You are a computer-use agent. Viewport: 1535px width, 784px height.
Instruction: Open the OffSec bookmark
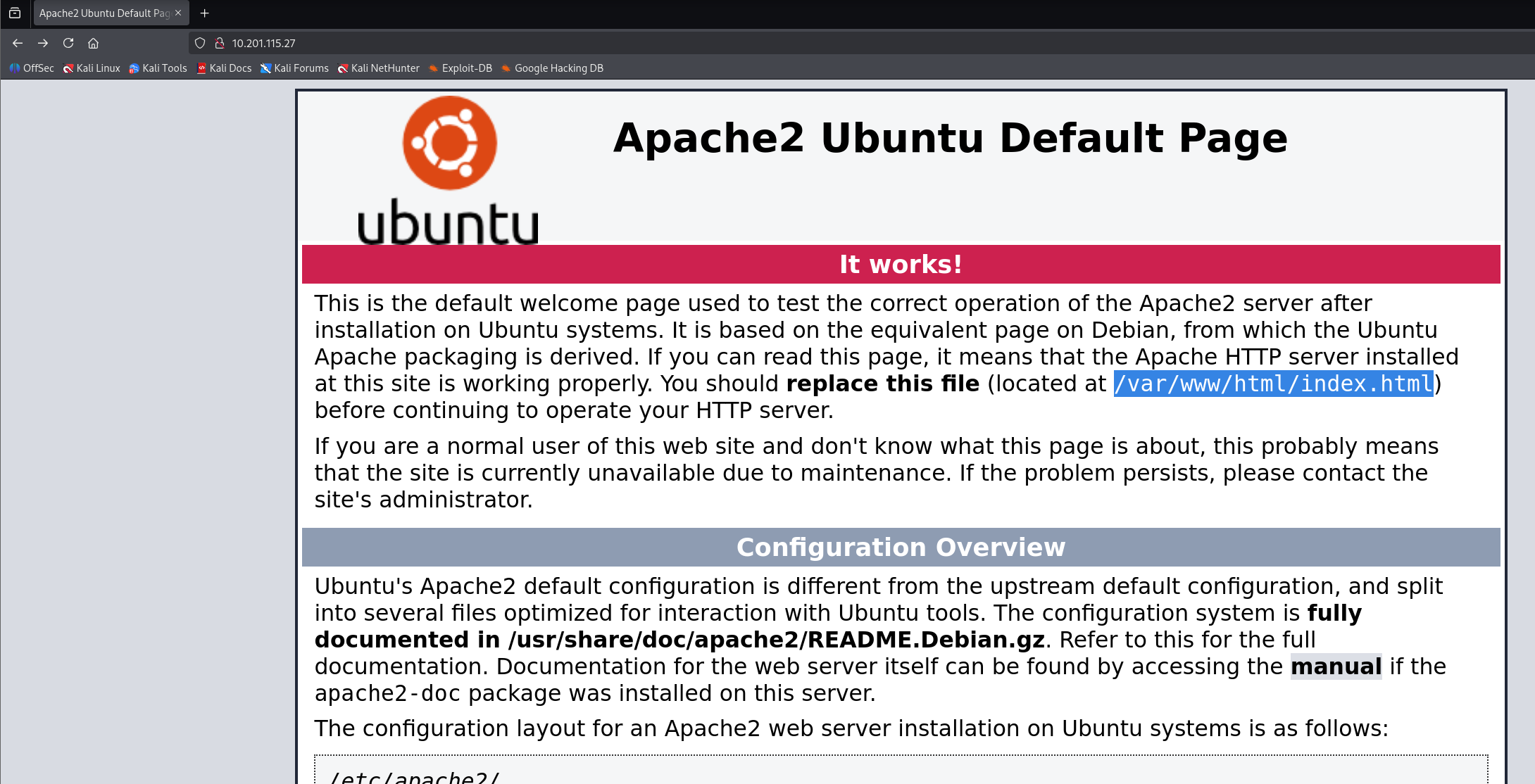(x=32, y=68)
